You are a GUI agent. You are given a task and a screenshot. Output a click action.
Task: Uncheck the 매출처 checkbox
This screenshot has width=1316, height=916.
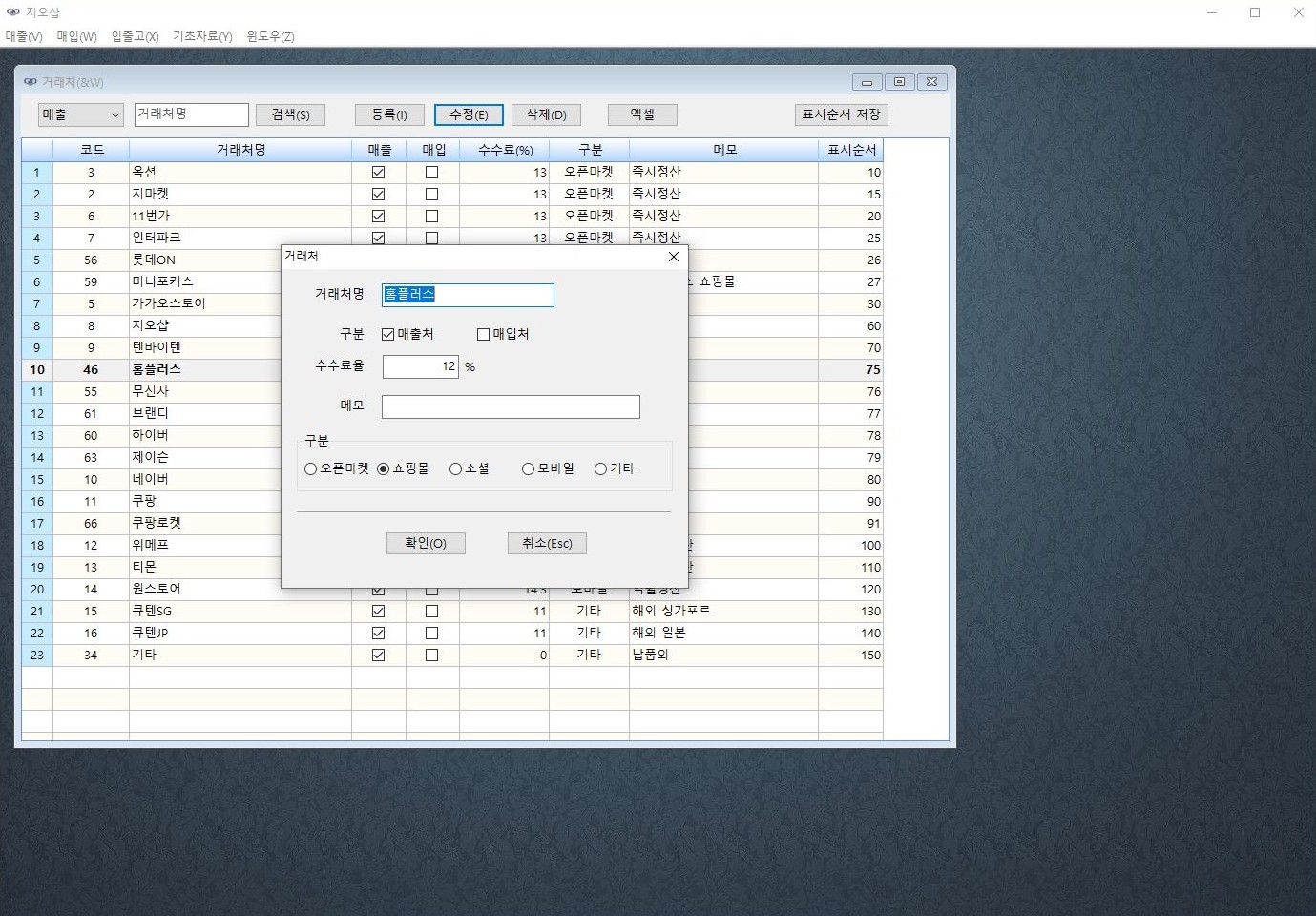pyautogui.click(x=388, y=334)
